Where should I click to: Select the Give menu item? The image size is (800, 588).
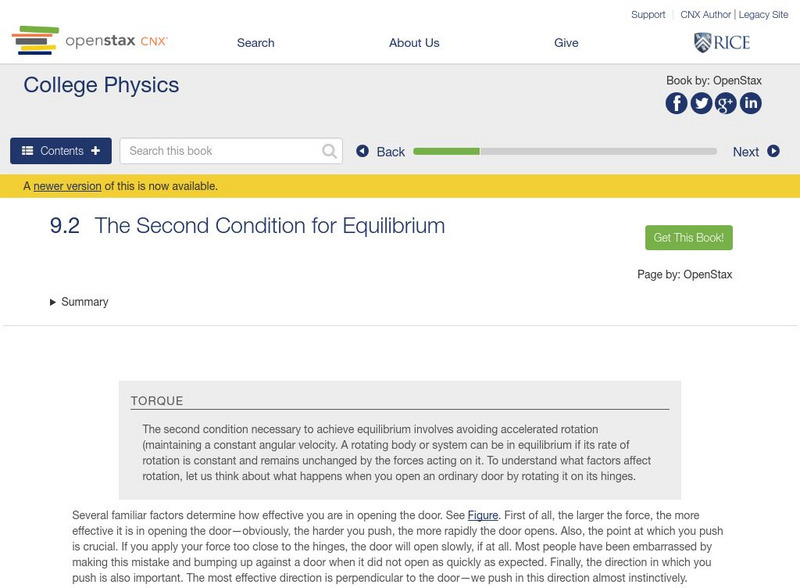(566, 42)
